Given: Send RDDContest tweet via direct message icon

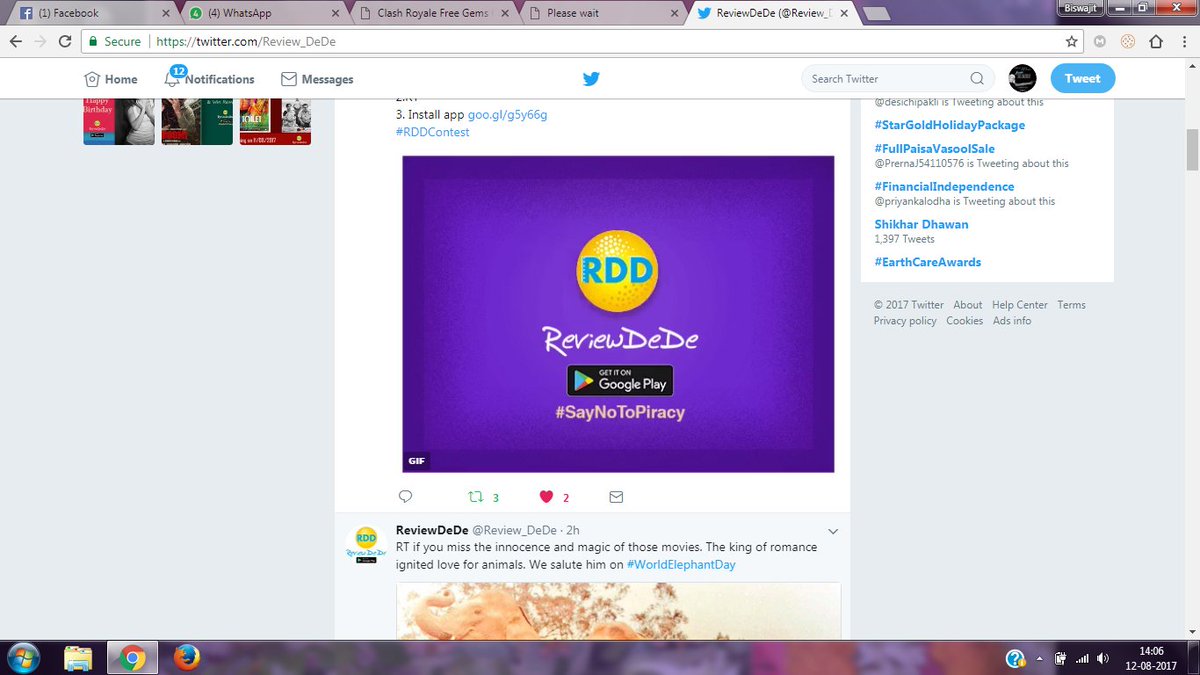Looking at the screenshot, I should click(616, 496).
